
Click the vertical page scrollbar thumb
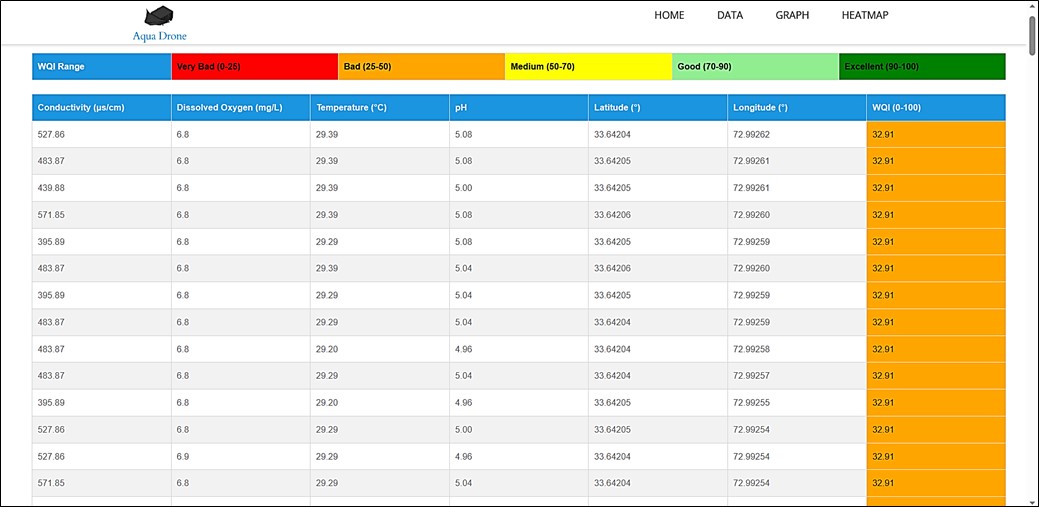(x=1032, y=36)
